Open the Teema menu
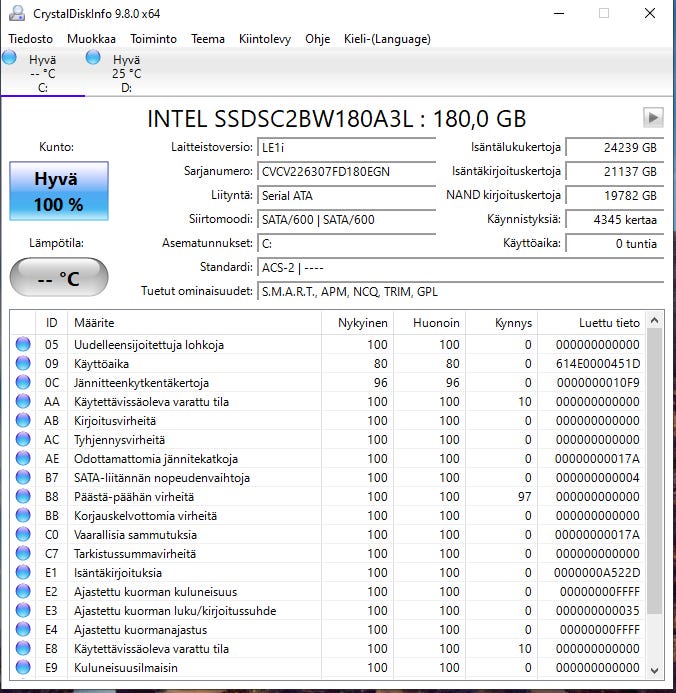 tap(208, 39)
